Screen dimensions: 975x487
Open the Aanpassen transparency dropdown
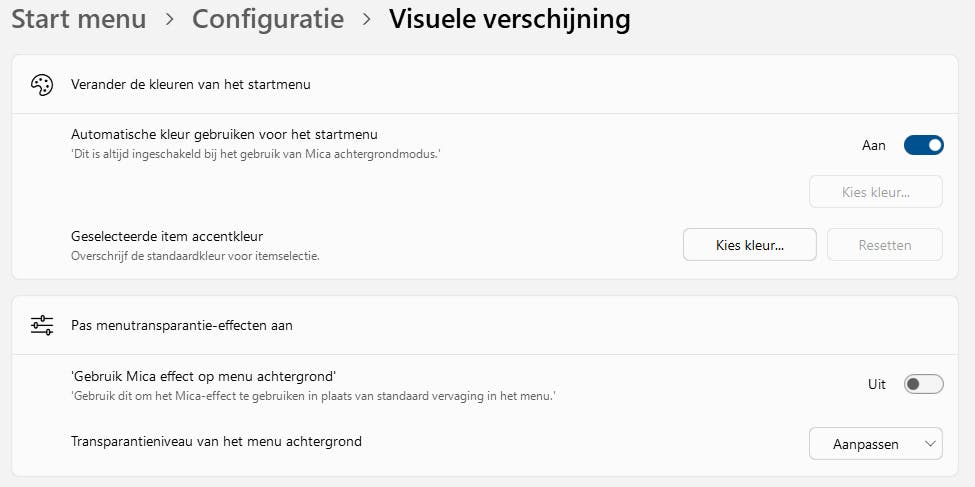pos(875,444)
